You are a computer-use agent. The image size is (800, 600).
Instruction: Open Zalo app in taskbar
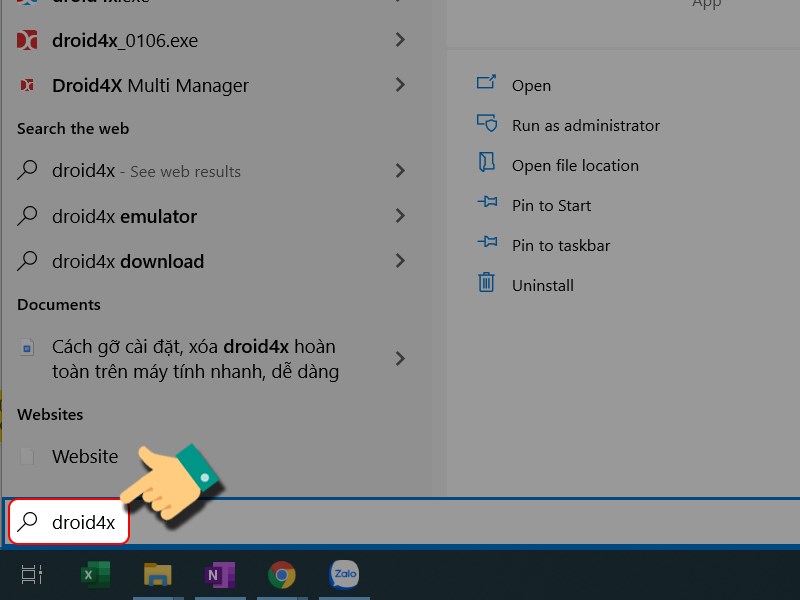tap(344, 574)
